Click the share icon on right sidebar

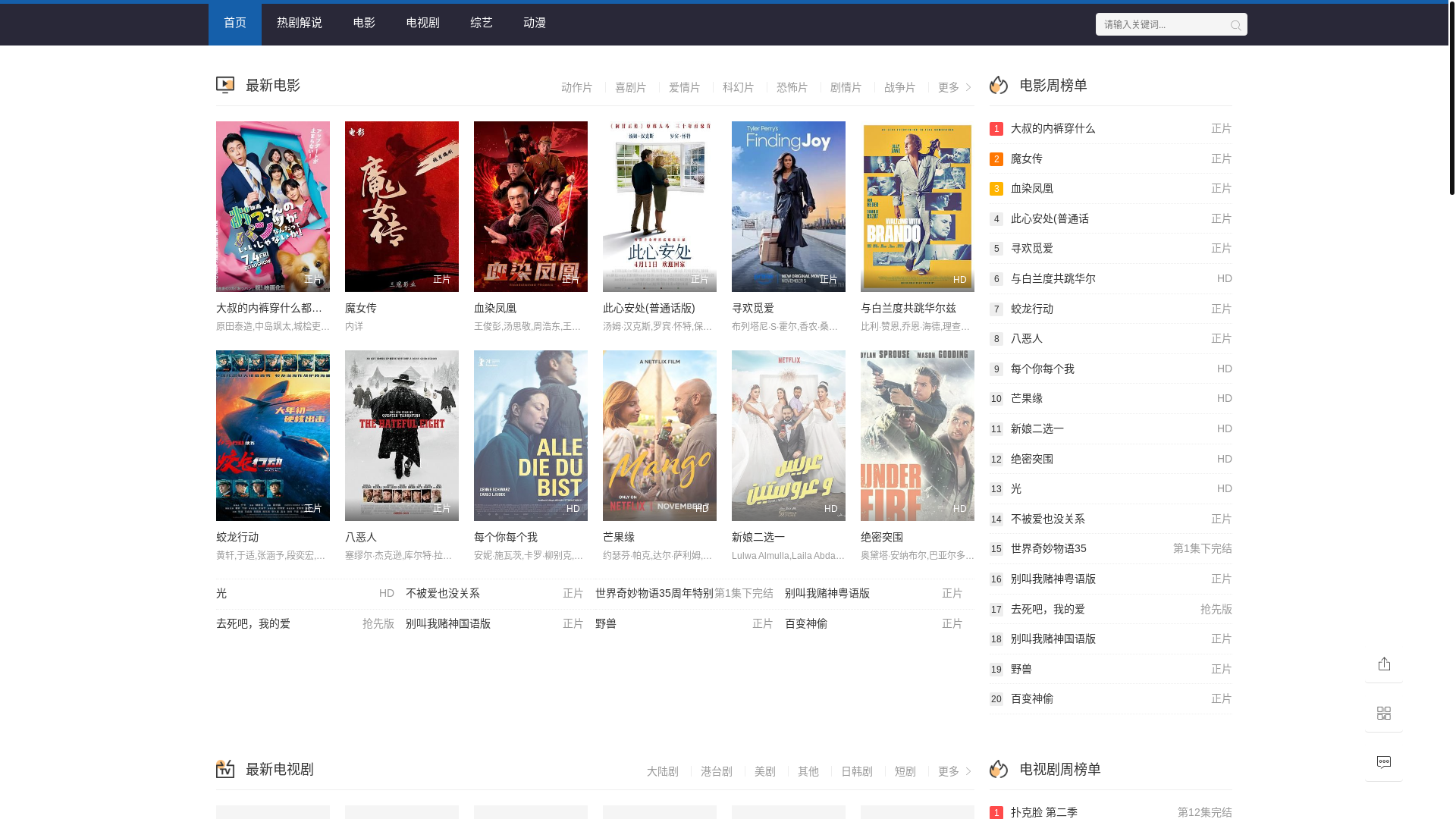1384,664
